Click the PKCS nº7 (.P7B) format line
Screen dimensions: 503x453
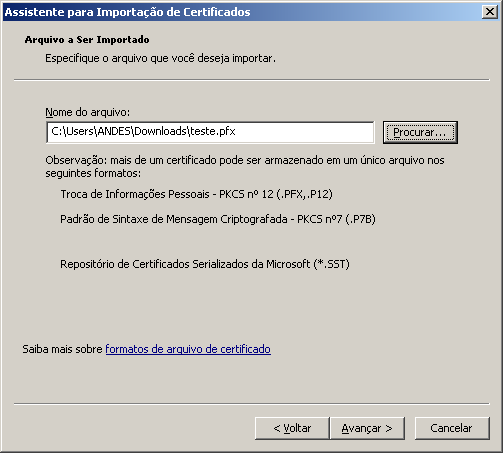pos(218,219)
